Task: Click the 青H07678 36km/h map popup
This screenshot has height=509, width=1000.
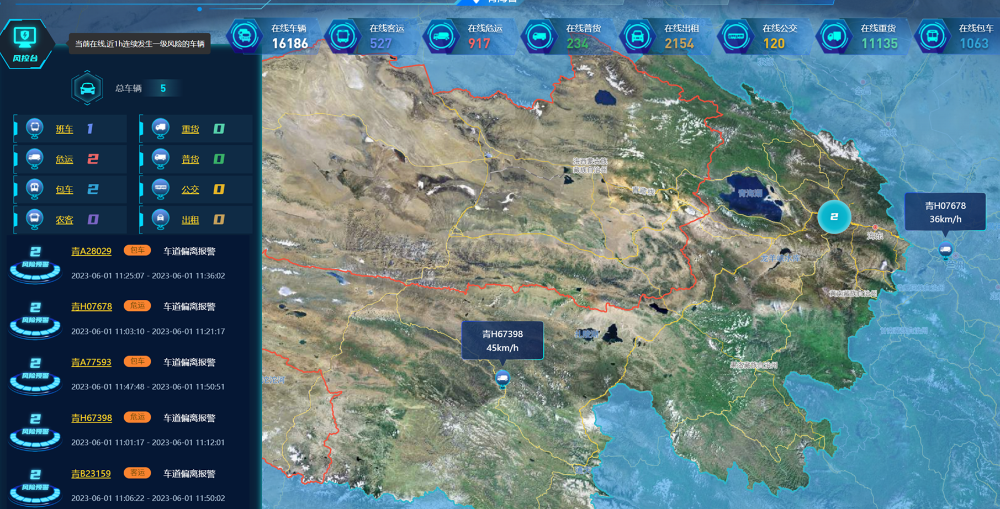Action: 945,212
